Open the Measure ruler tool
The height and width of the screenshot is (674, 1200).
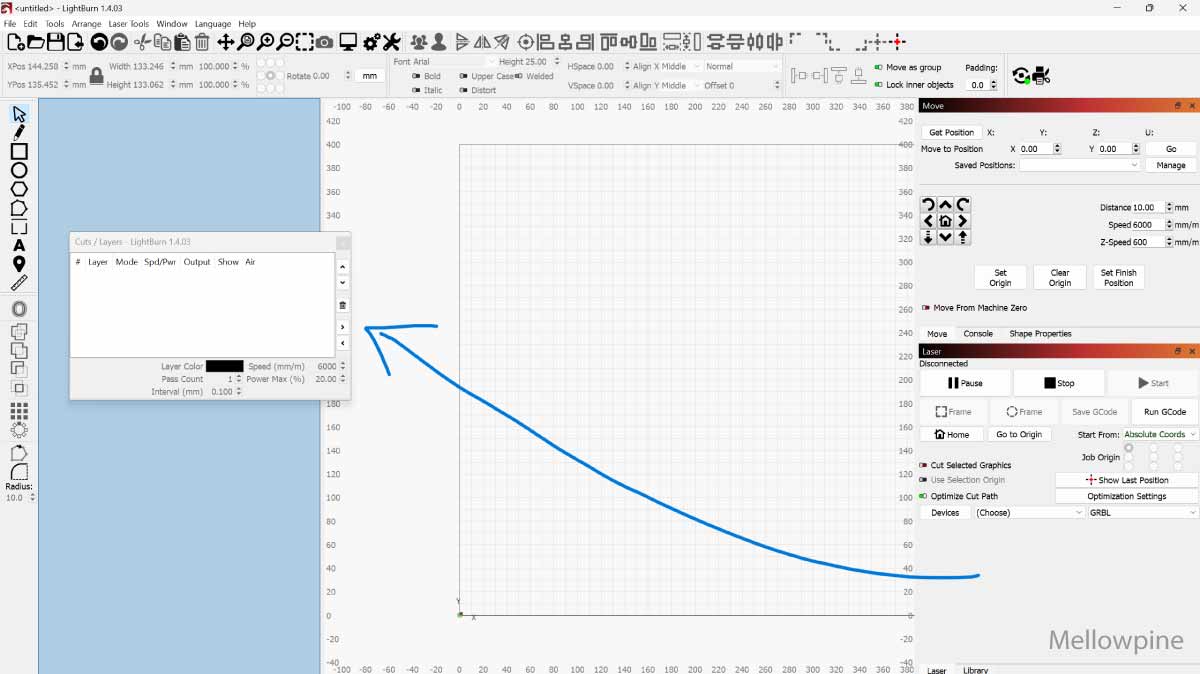[19, 282]
